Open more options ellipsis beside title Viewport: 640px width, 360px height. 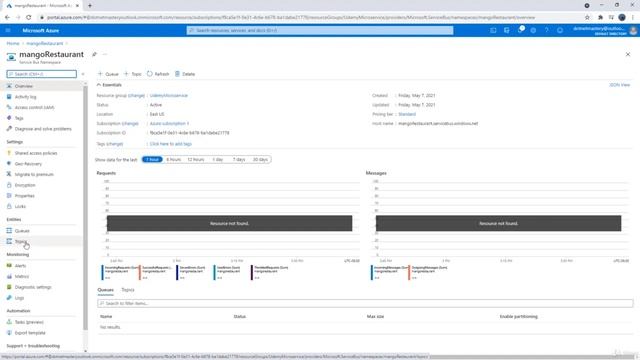[105, 54]
